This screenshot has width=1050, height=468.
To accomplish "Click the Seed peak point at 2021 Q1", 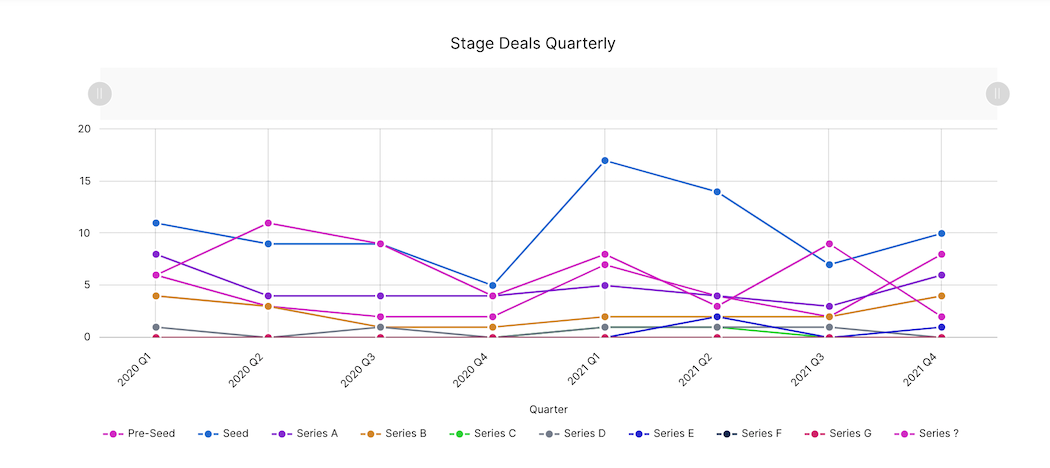I will [x=605, y=161].
